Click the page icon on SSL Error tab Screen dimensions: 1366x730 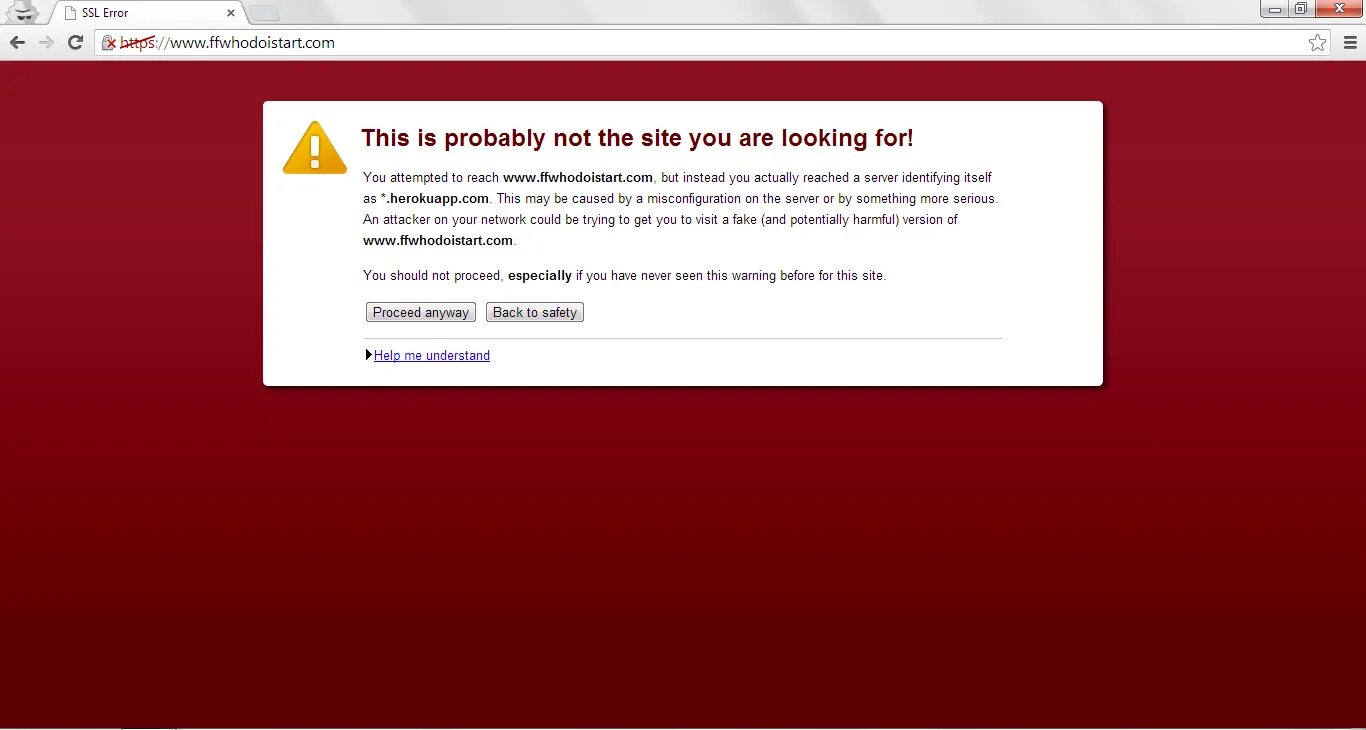pyautogui.click(x=70, y=13)
